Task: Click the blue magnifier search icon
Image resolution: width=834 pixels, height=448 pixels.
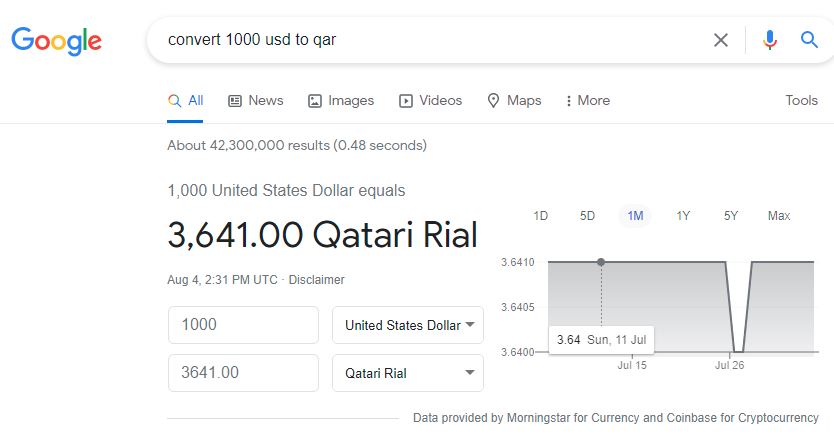Action: click(809, 39)
